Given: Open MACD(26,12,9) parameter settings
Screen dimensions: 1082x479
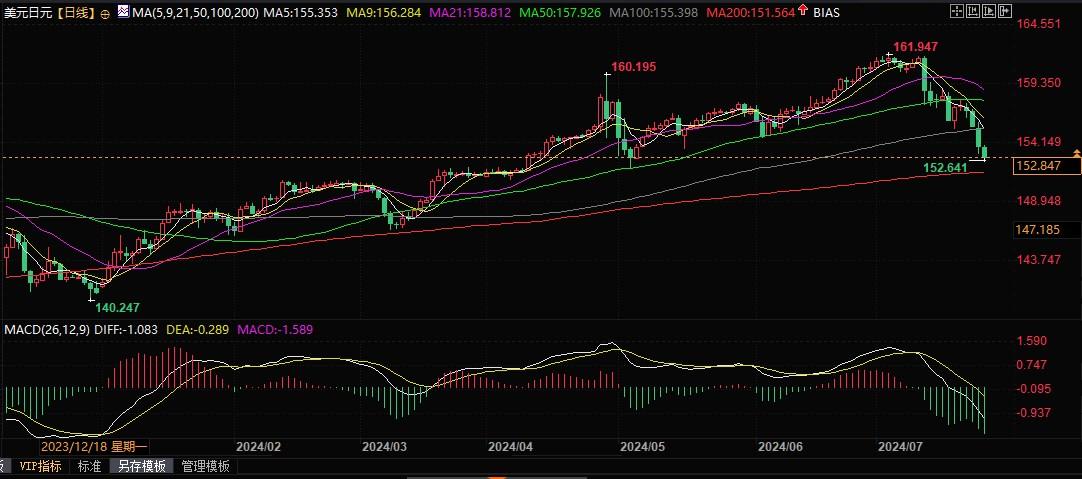Looking at the screenshot, I should [47, 330].
